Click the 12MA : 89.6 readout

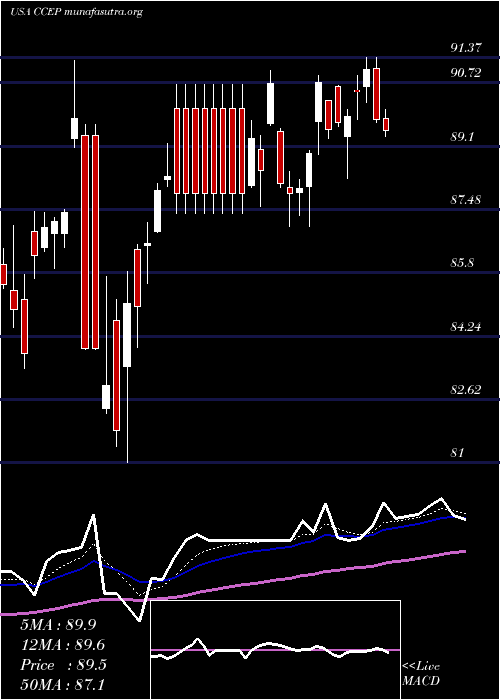tap(63, 645)
